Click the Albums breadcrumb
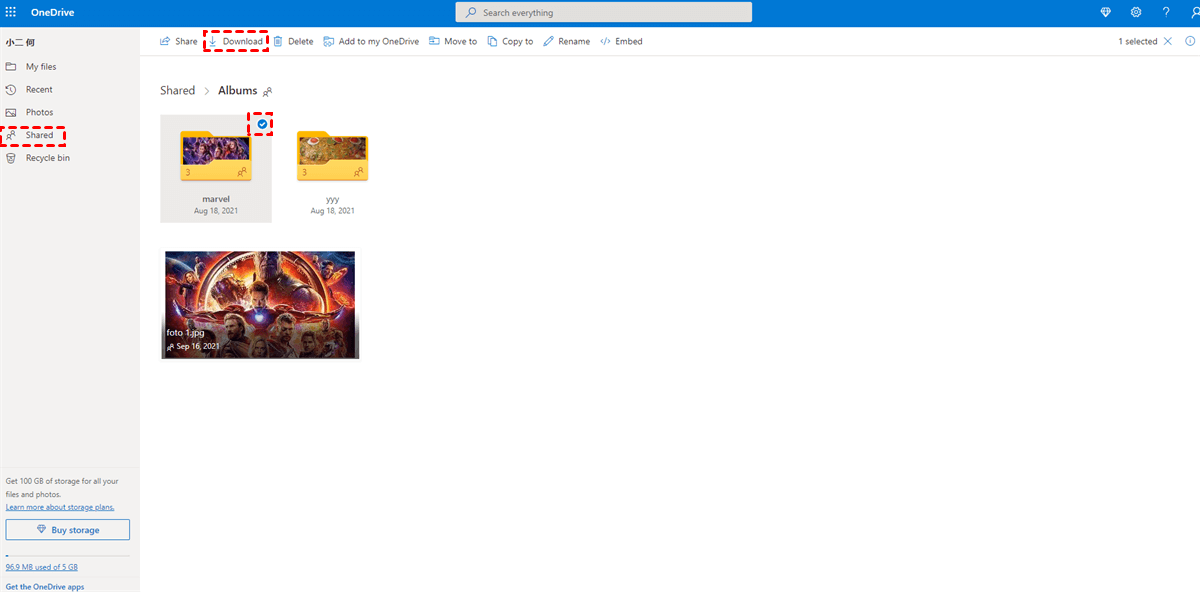Viewport: 1200px width, 592px height. [238, 90]
